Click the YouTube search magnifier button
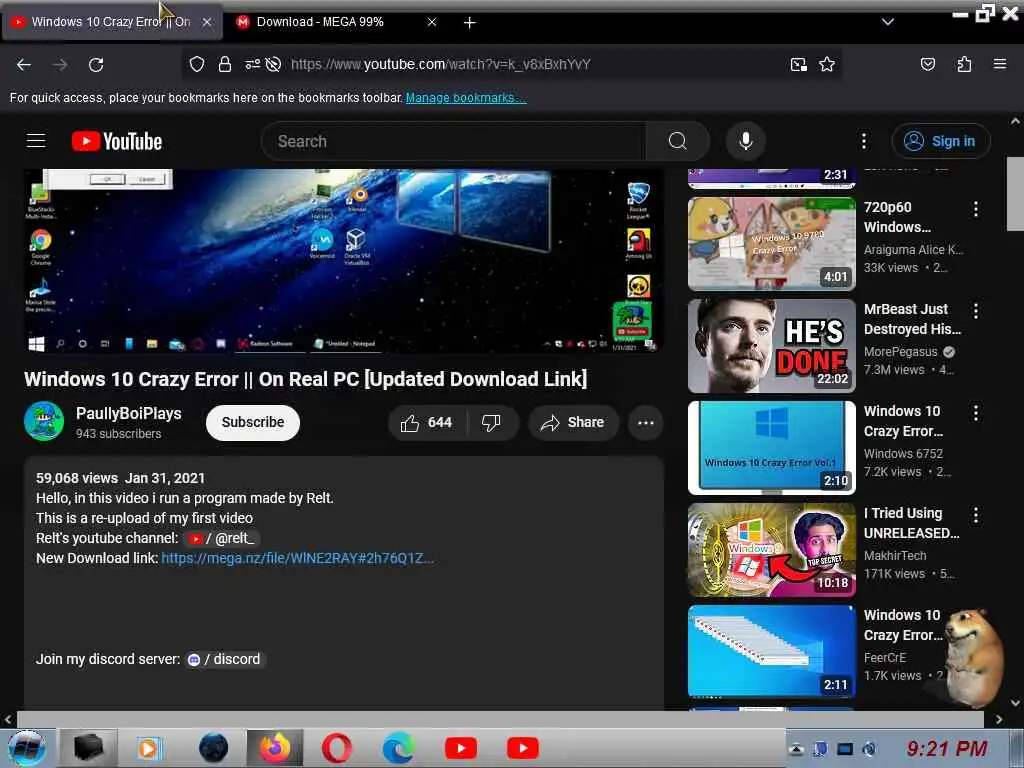The image size is (1024, 768). click(x=678, y=141)
